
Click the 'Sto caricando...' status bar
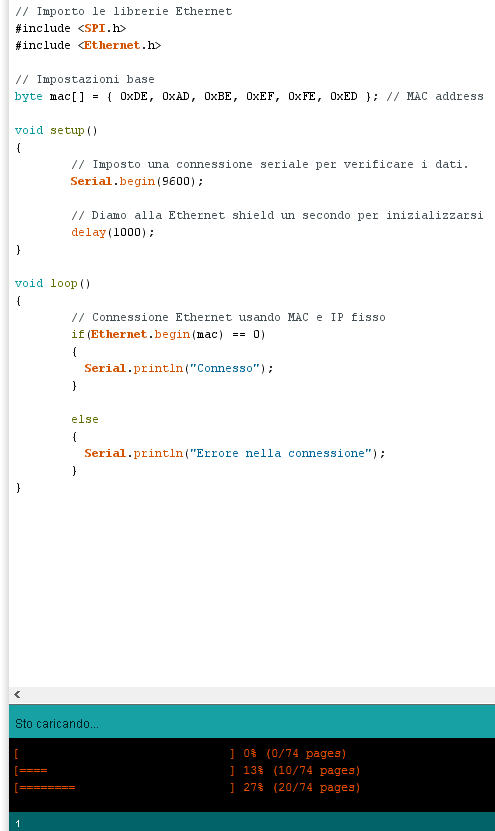(x=252, y=723)
